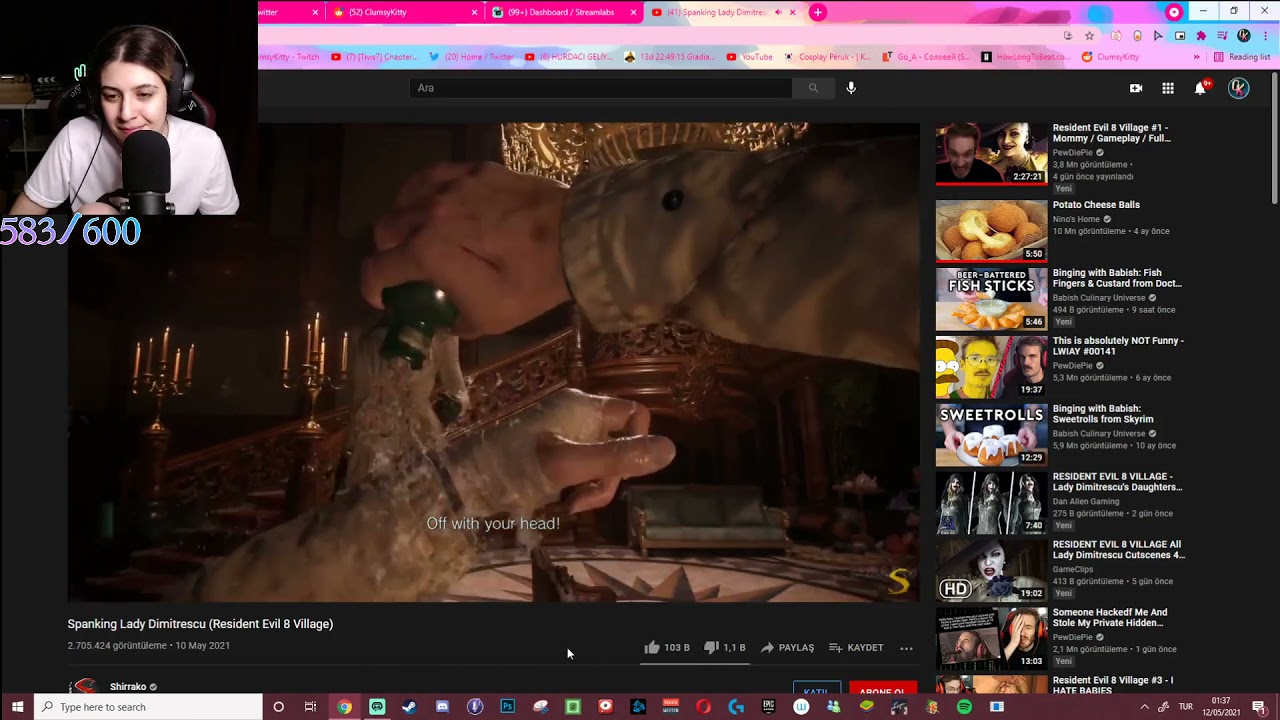Image resolution: width=1280 pixels, height=720 pixels.
Task: Open the Shirrako channel link
Action: [x=128, y=687]
